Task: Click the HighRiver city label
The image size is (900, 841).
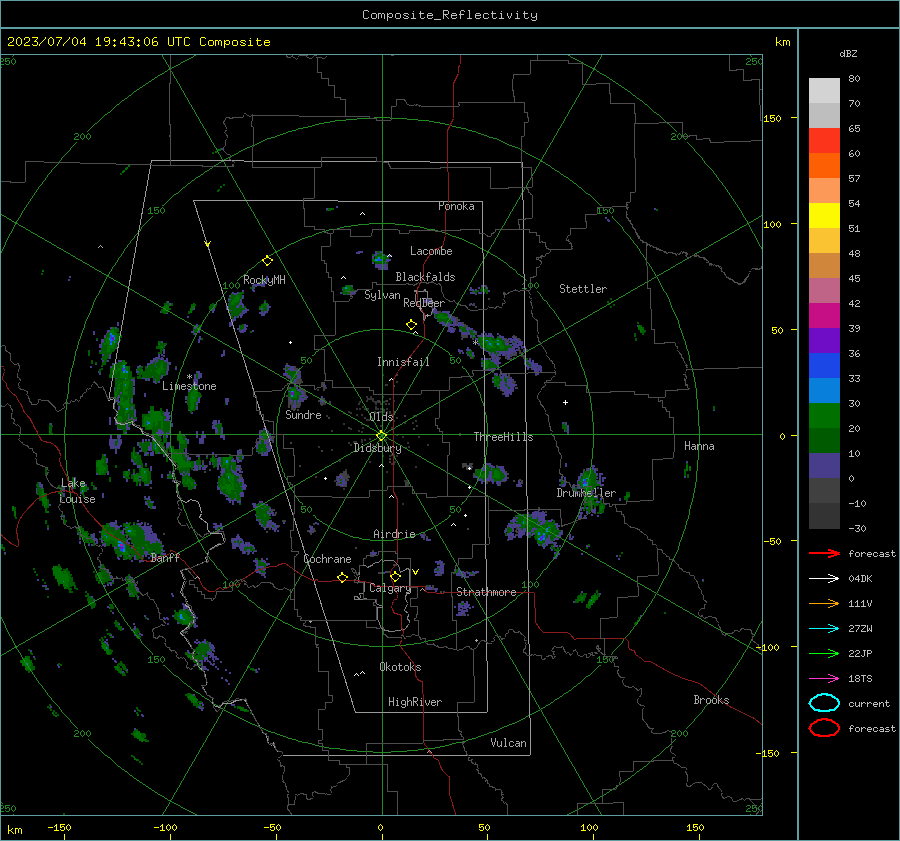Action: pyautogui.click(x=415, y=702)
